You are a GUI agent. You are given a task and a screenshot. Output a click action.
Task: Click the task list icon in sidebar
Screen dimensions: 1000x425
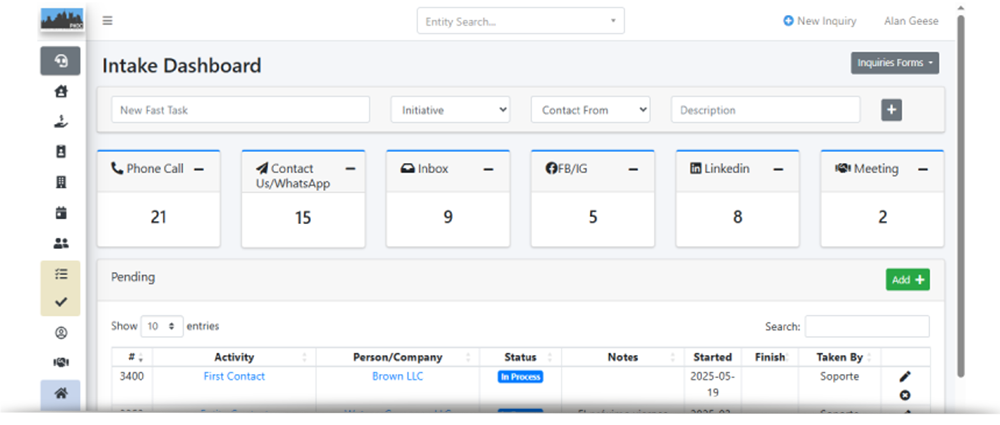click(60, 273)
